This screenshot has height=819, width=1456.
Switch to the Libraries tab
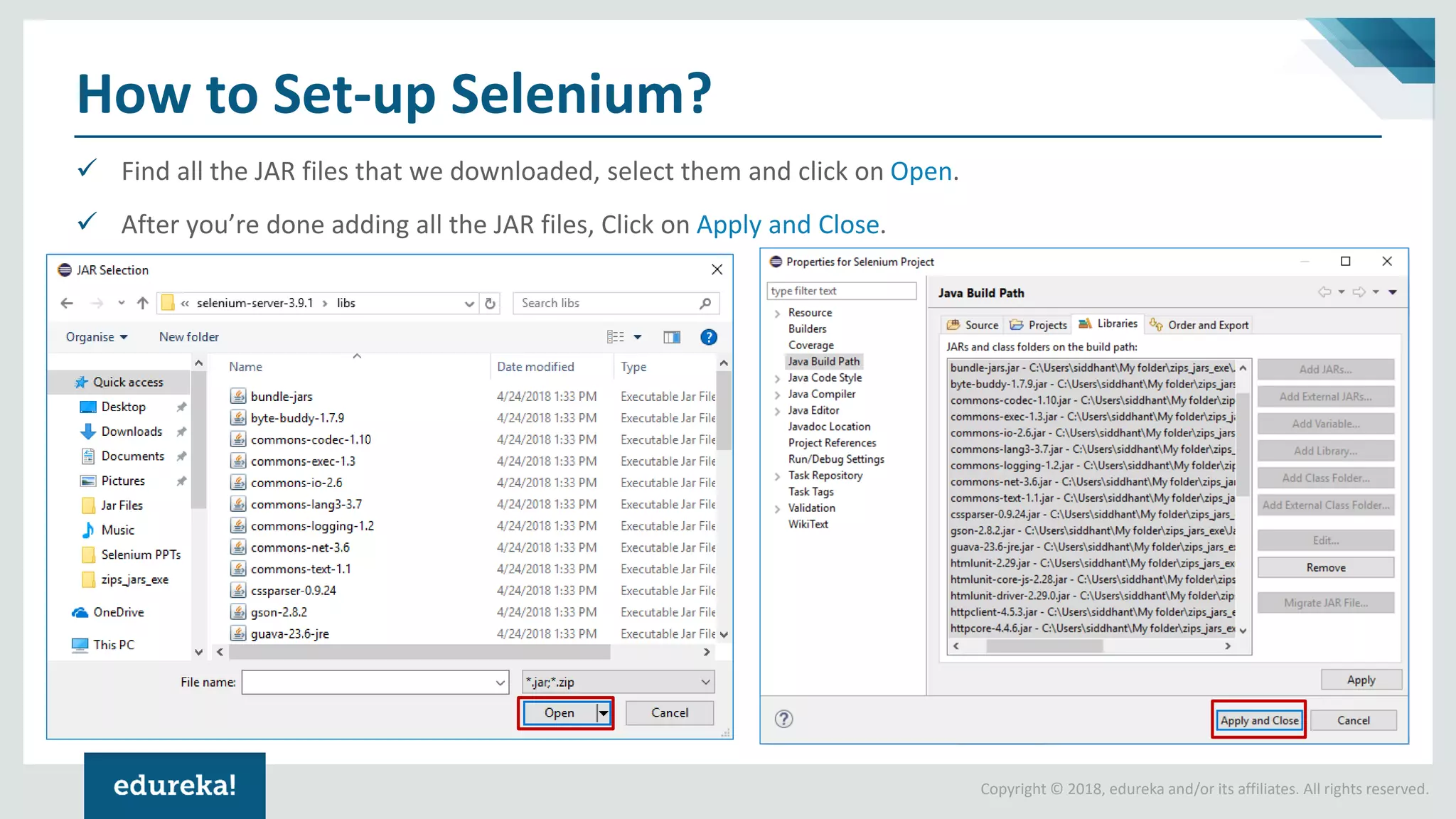(1108, 323)
